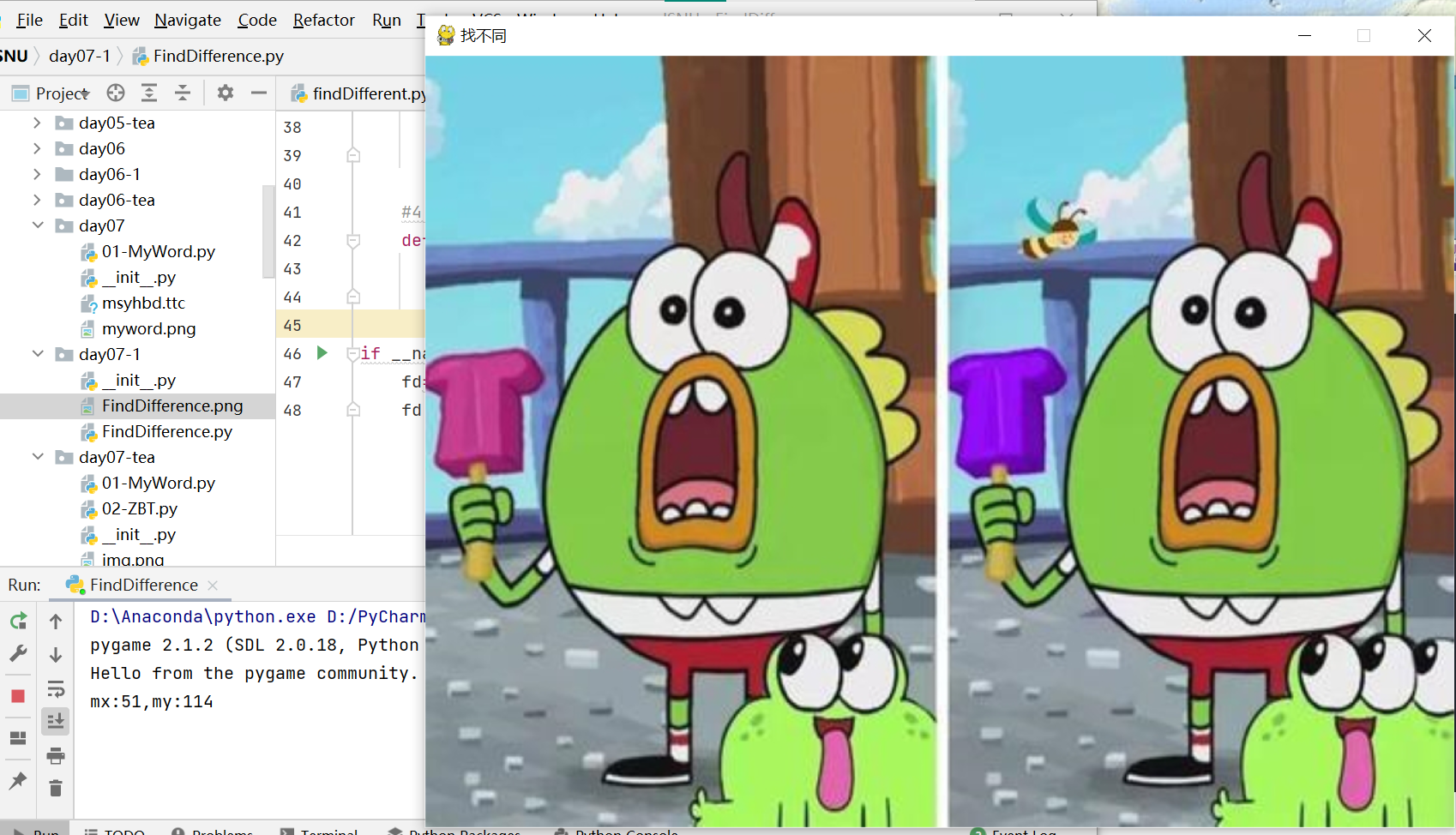Image resolution: width=1456 pixels, height=835 pixels.
Task: Close the FindDifference run tab
Action: (213, 585)
